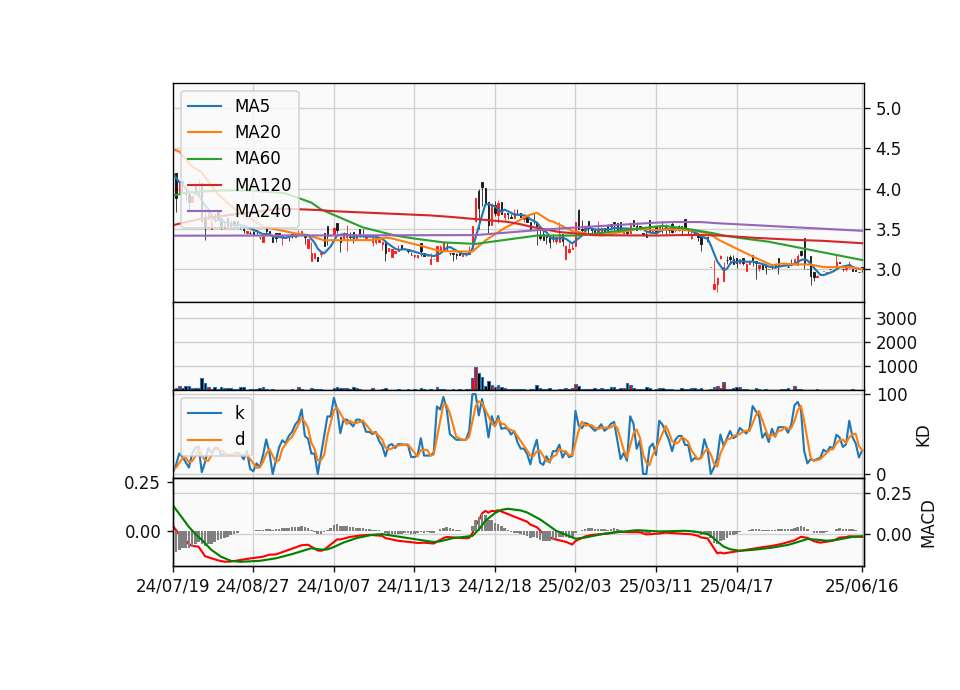Click the MA20 legend label
This screenshot has height=690, width=960.
point(257,132)
